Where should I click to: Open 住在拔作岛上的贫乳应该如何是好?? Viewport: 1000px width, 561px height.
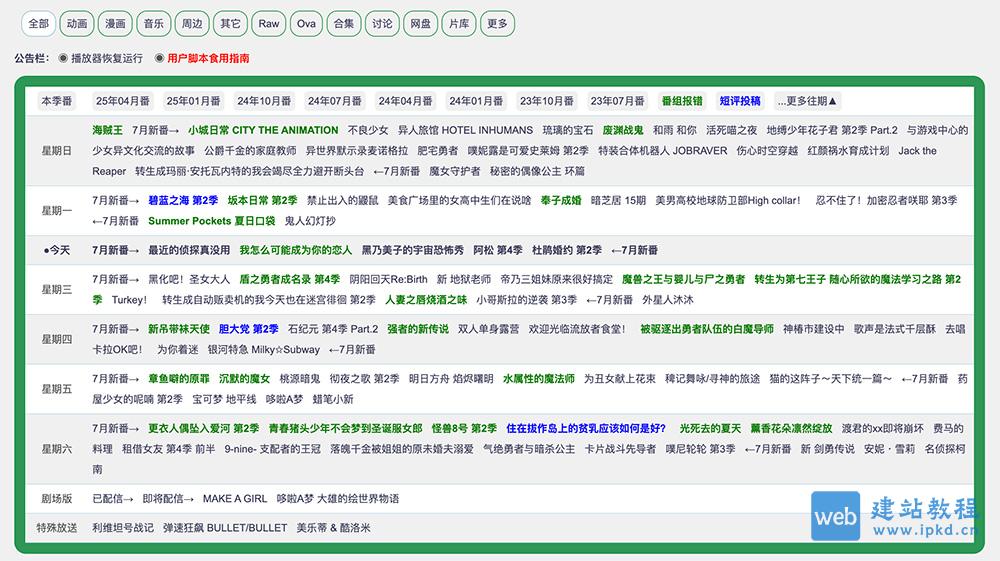pos(586,428)
